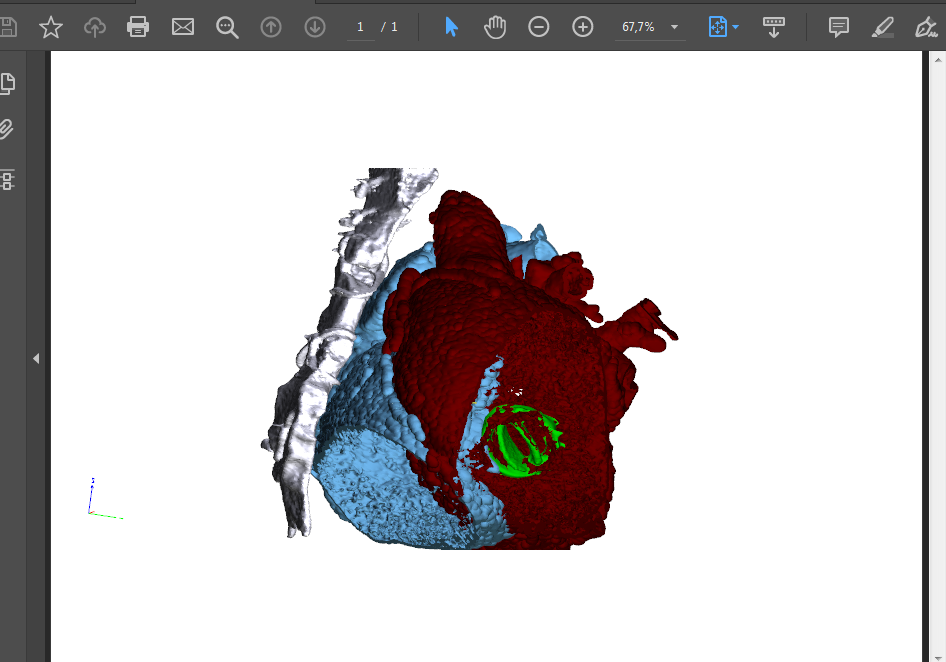This screenshot has width=946, height=662.
Task: Add a comment note
Action: click(839, 27)
